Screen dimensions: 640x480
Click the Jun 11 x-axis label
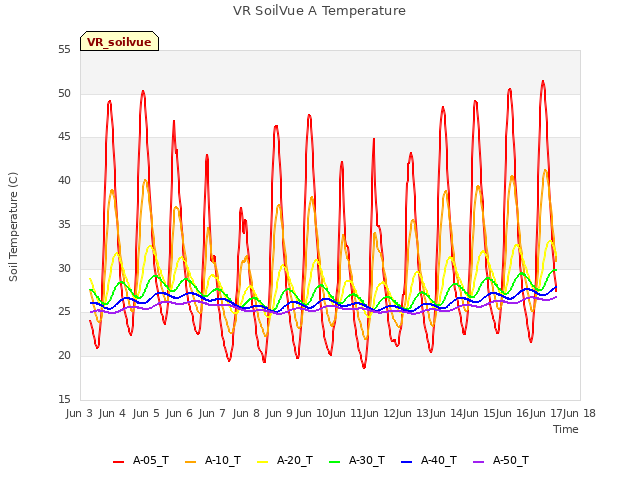346,413
